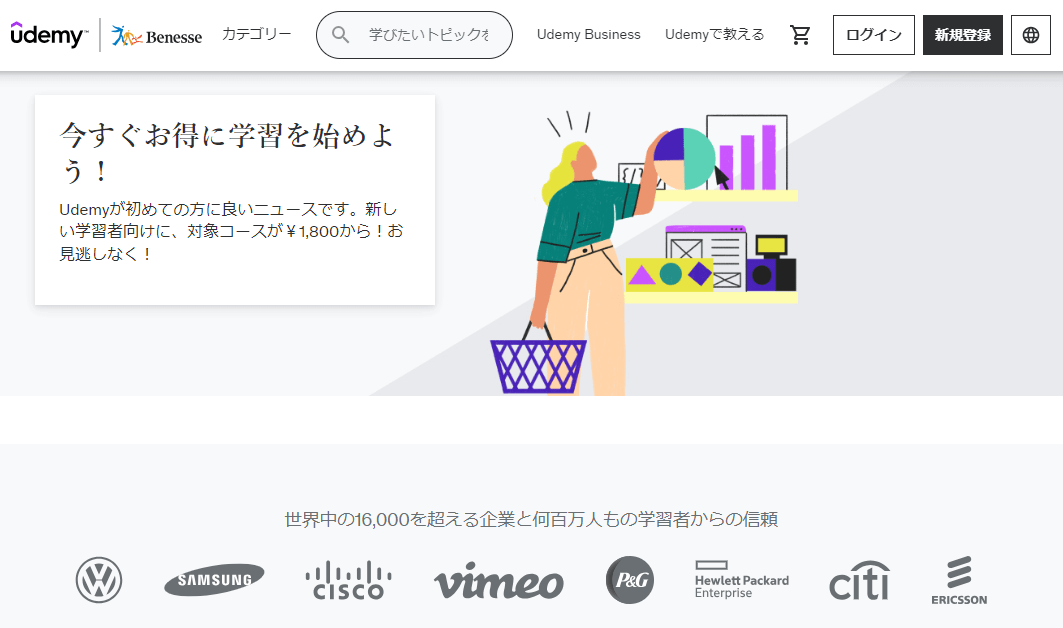Select the Cisco logo
Viewport: 1063px width, 628px height.
click(x=348, y=581)
